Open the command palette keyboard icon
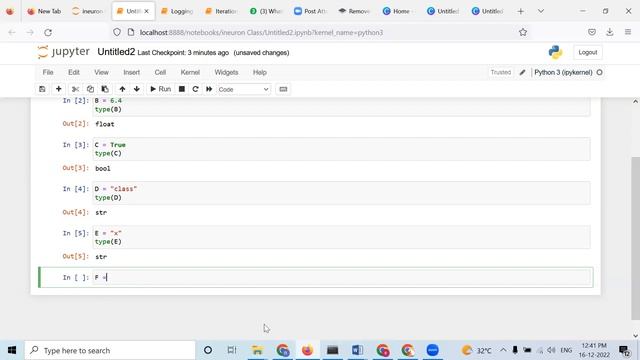Viewport: 640px width, 360px height. click(x=283, y=89)
